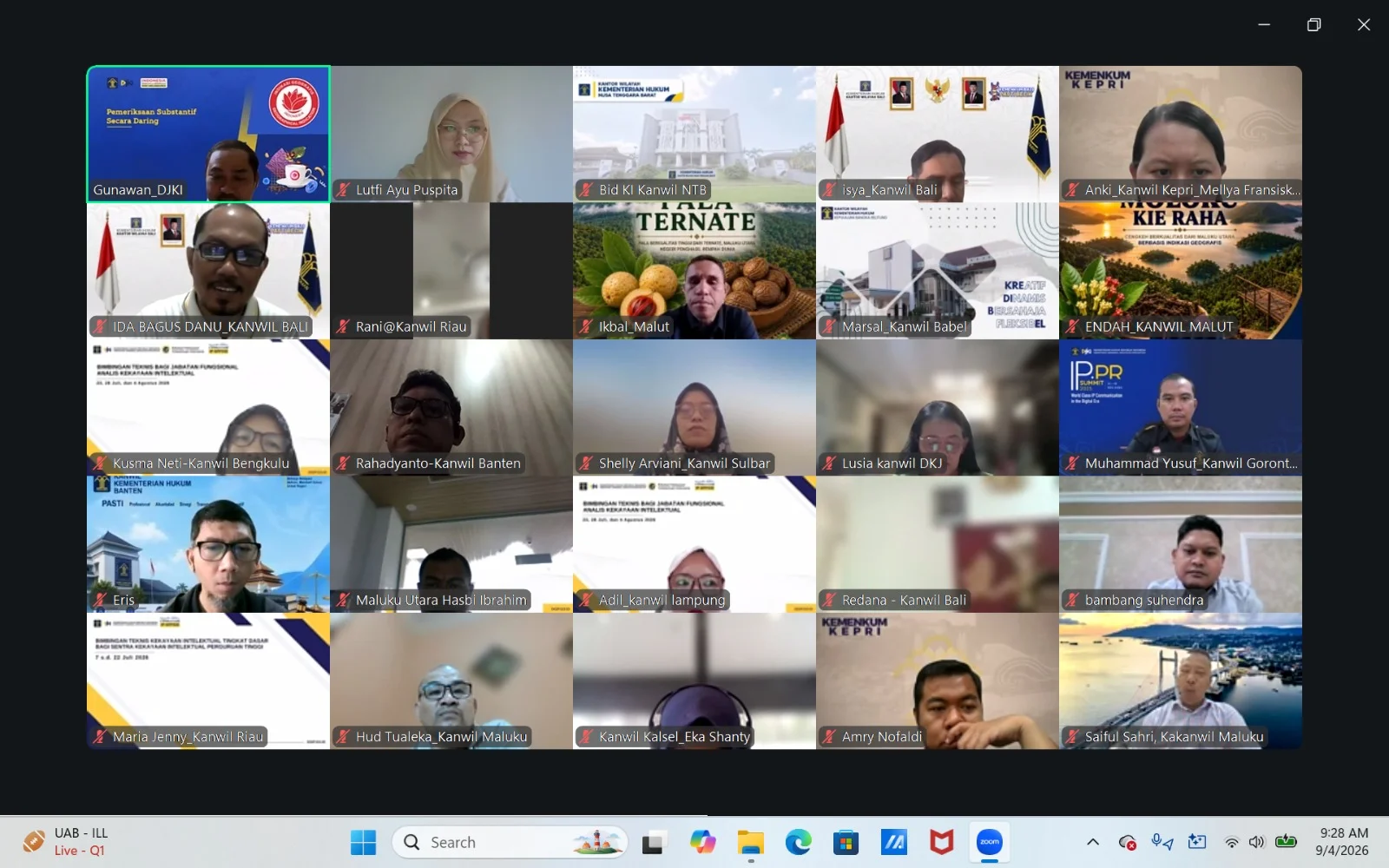
Task: Launch Microsoft Store from the taskbar
Action: tap(846, 842)
